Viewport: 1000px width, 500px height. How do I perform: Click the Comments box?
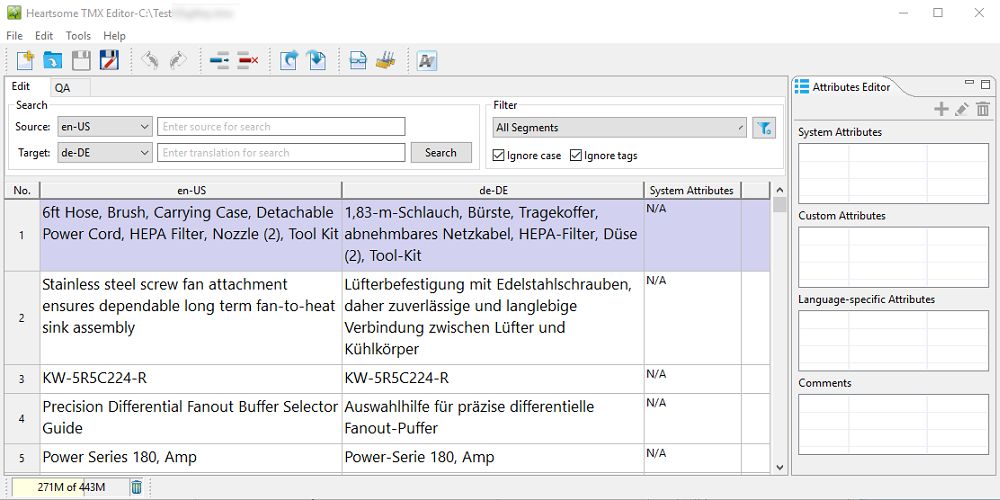click(x=893, y=424)
